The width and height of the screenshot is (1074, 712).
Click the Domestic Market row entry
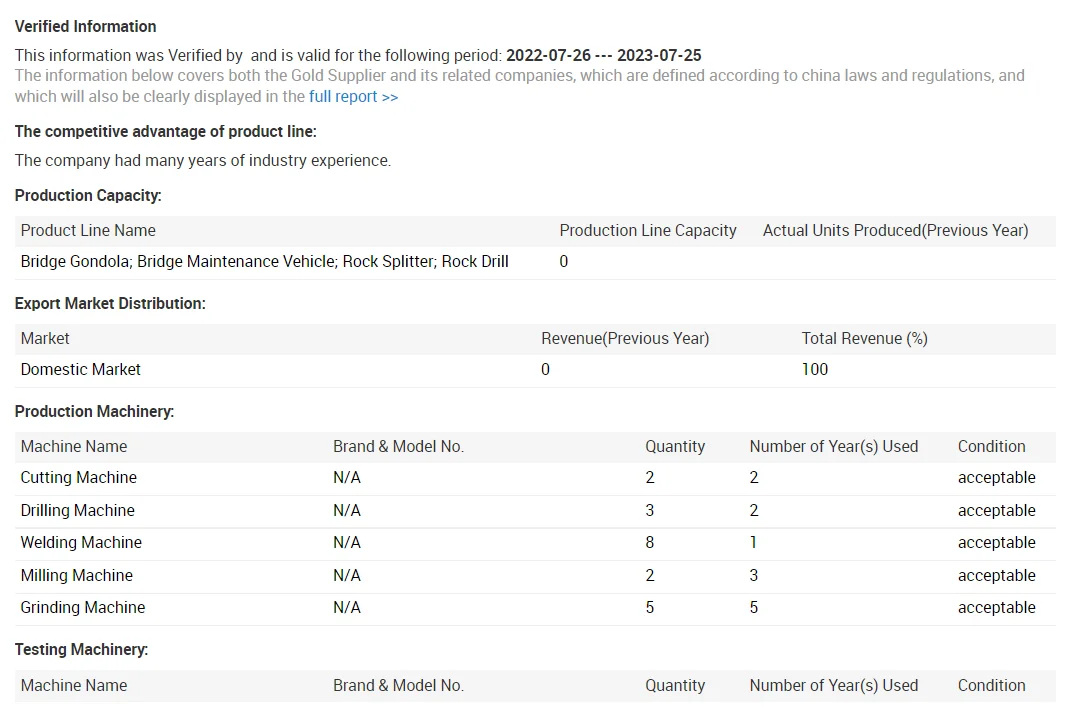(x=80, y=369)
